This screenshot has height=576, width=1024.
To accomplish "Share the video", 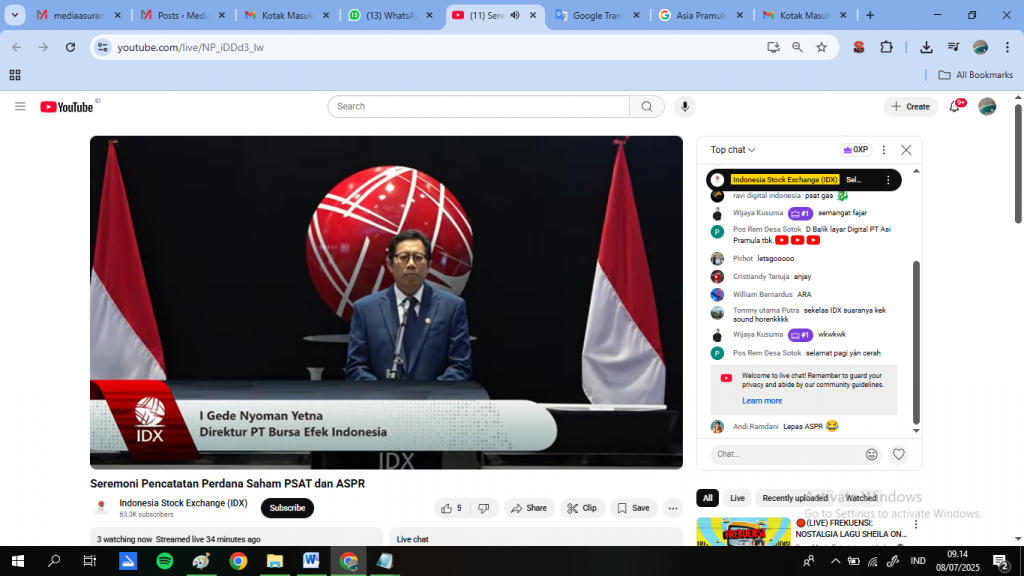I will [529, 508].
